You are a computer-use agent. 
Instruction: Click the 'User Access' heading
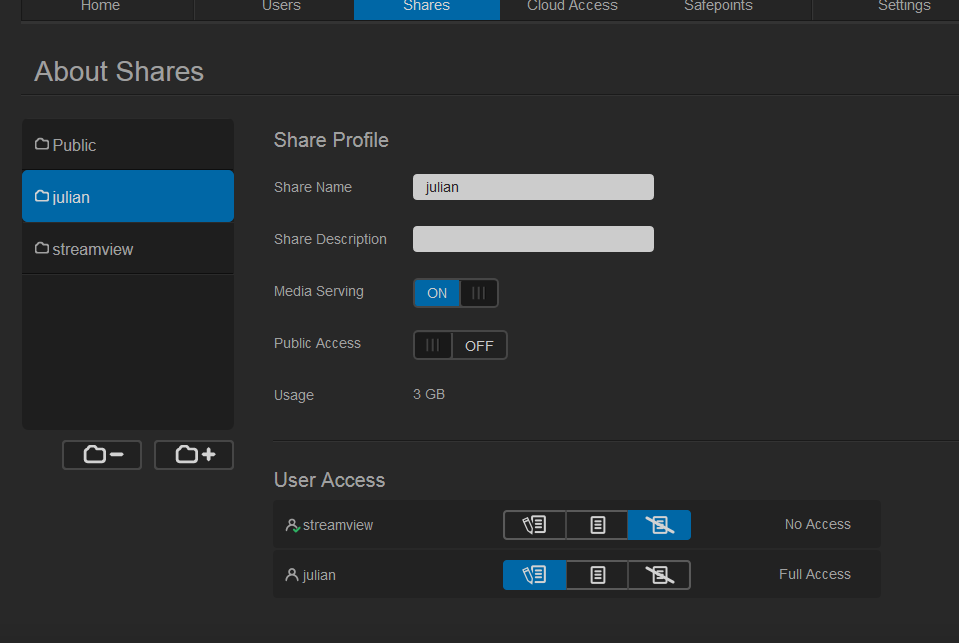tap(329, 480)
